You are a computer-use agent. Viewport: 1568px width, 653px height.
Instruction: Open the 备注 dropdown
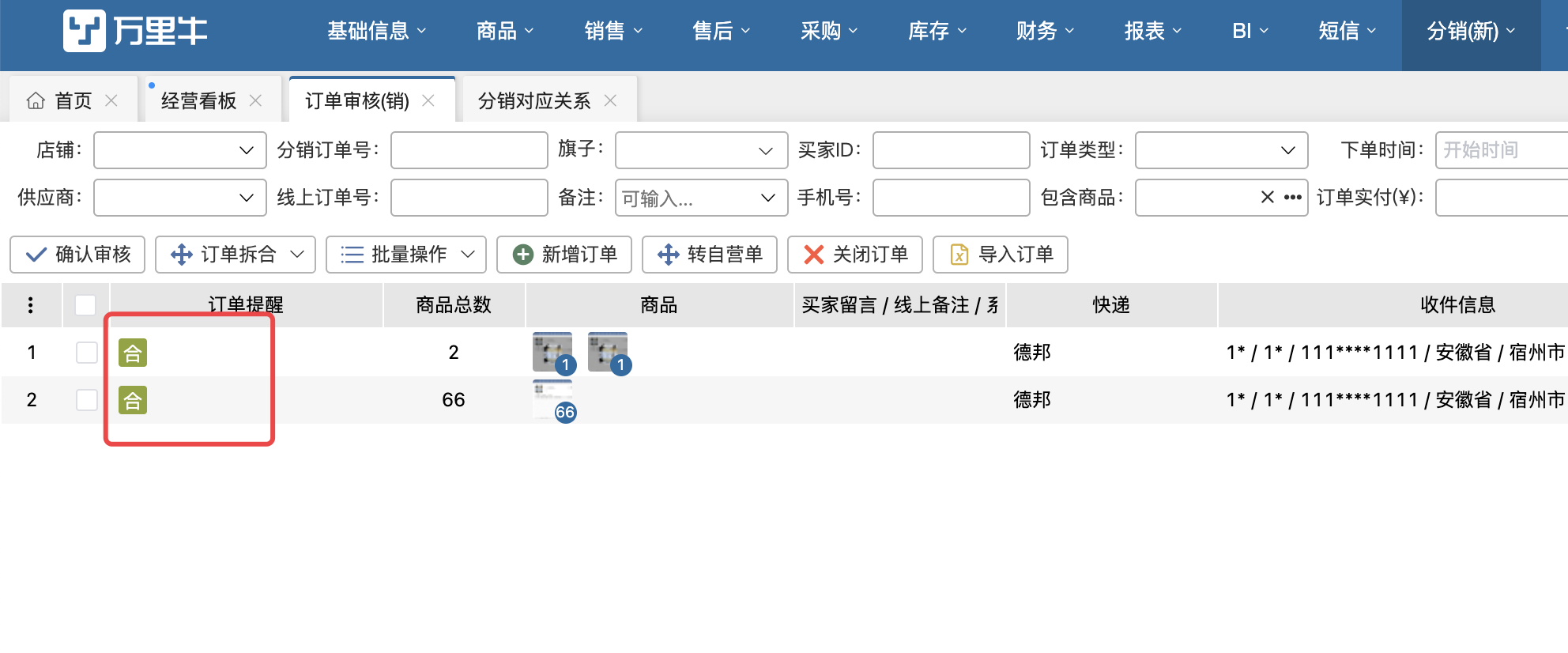[702, 198]
